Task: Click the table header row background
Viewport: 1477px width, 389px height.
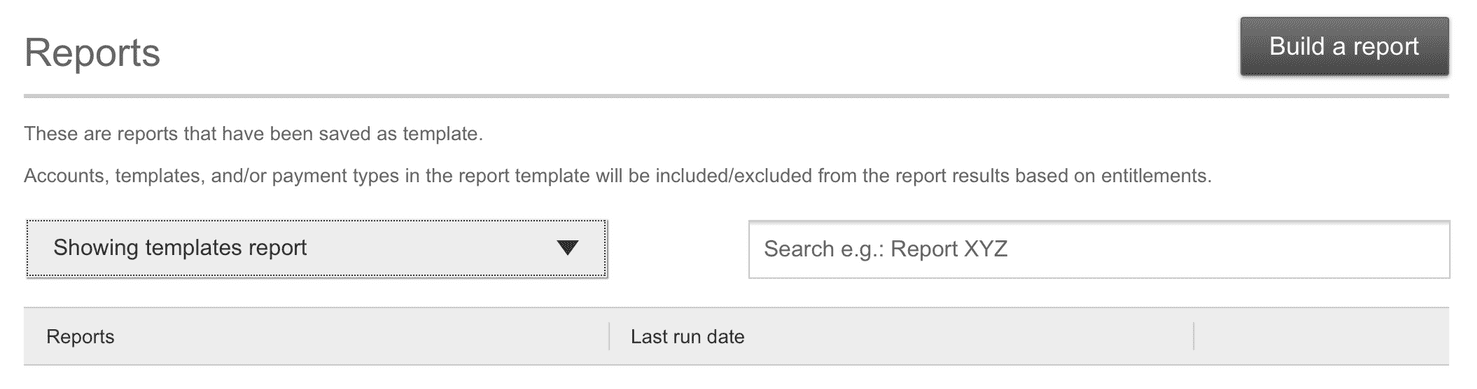Action: click(736, 337)
